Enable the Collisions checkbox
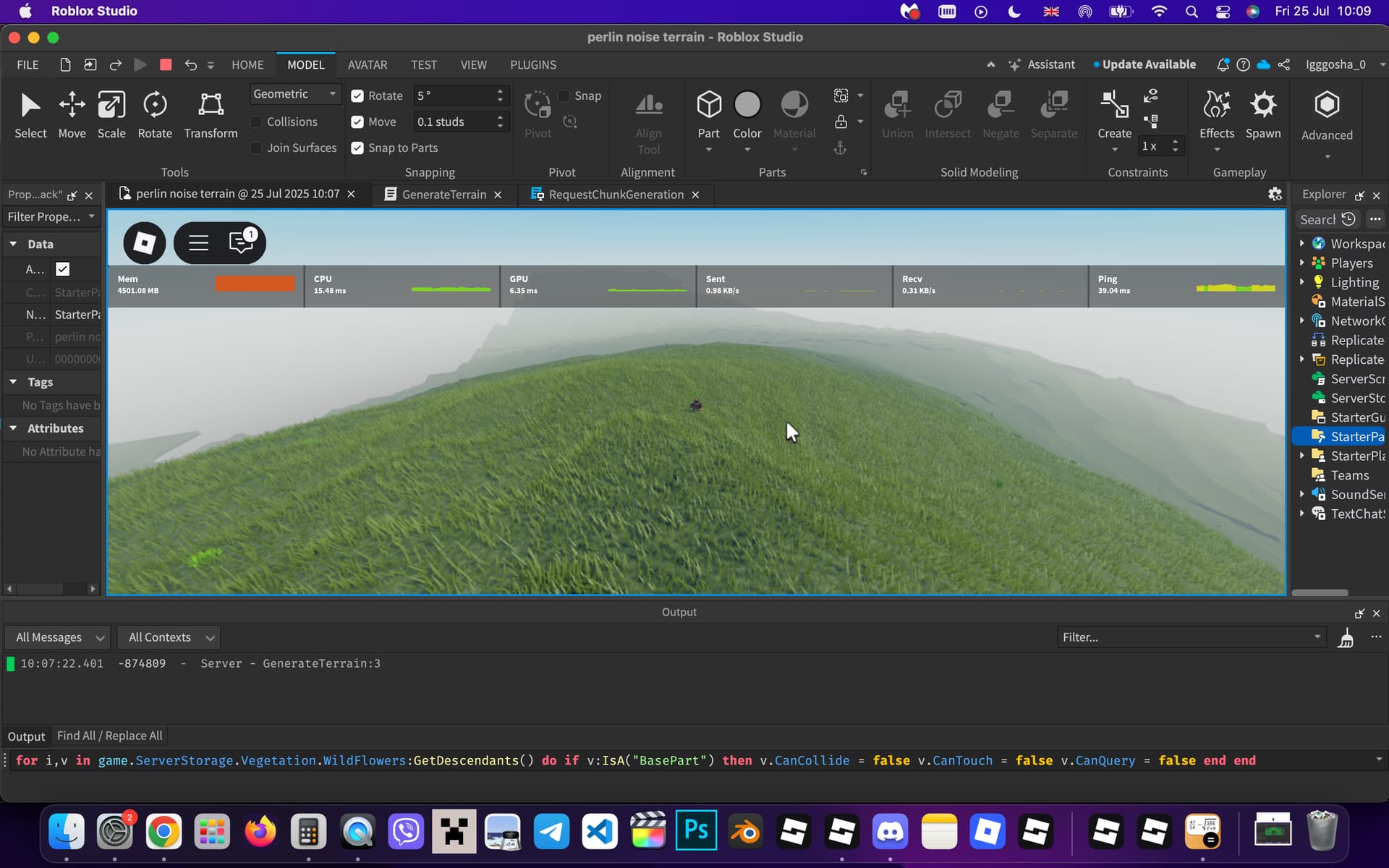Image resolution: width=1389 pixels, height=868 pixels. coord(256,122)
